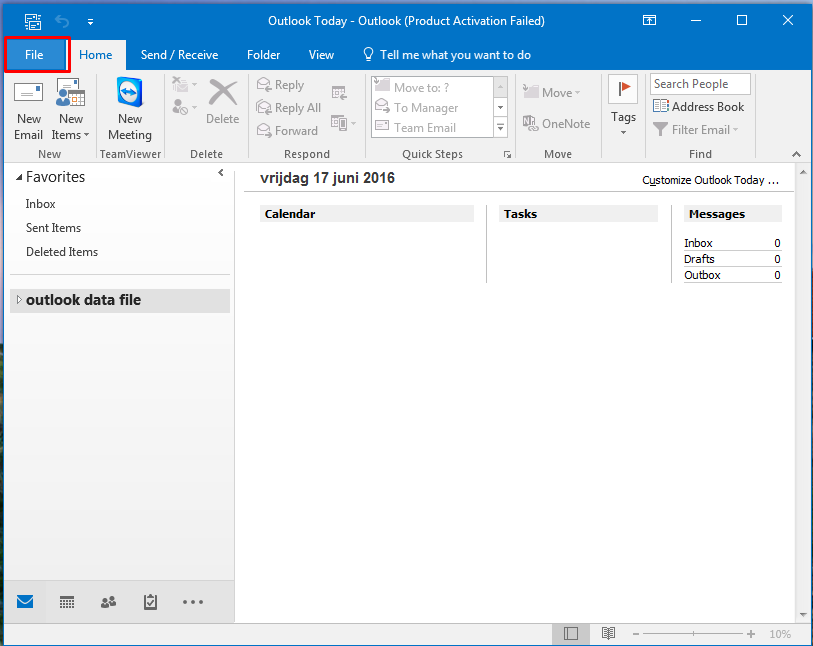
Task: Open the New Items menu
Action: pyautogui.click(x=70, y=111)
